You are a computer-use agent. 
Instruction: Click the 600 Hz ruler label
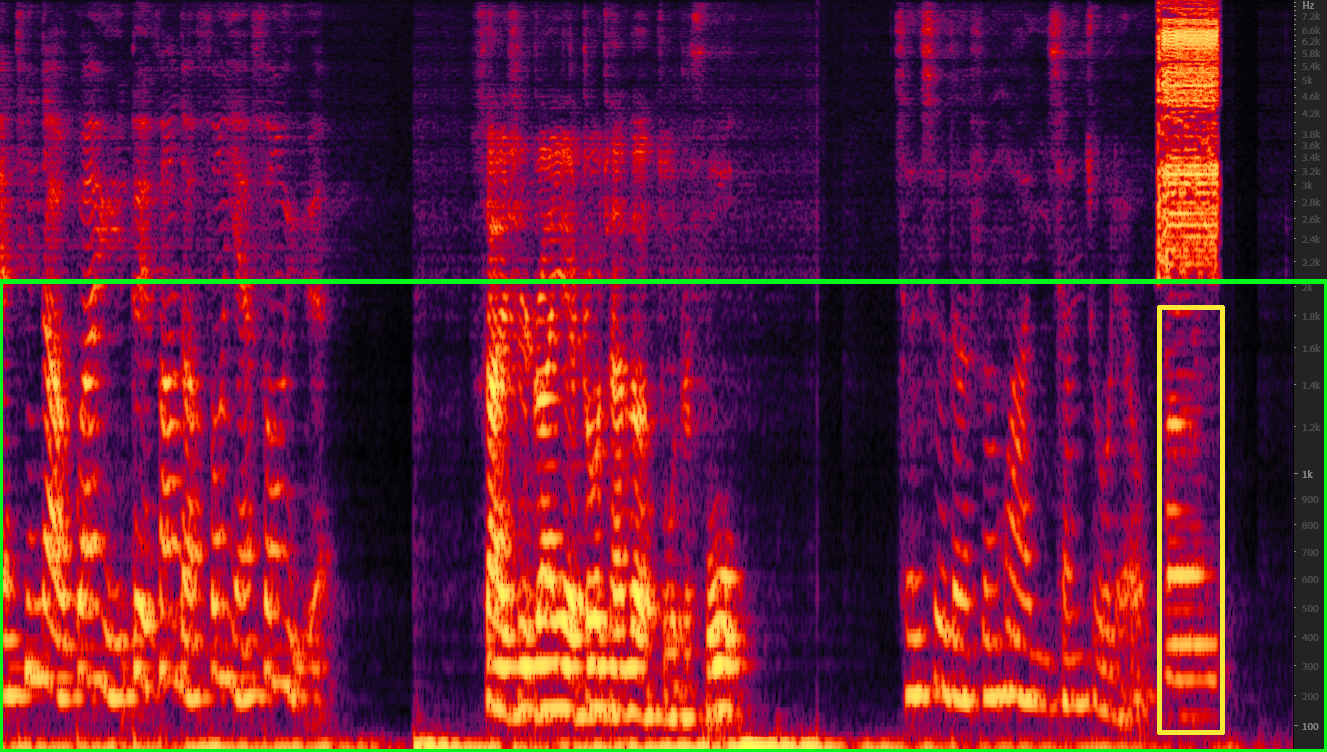coord(1309,580)
